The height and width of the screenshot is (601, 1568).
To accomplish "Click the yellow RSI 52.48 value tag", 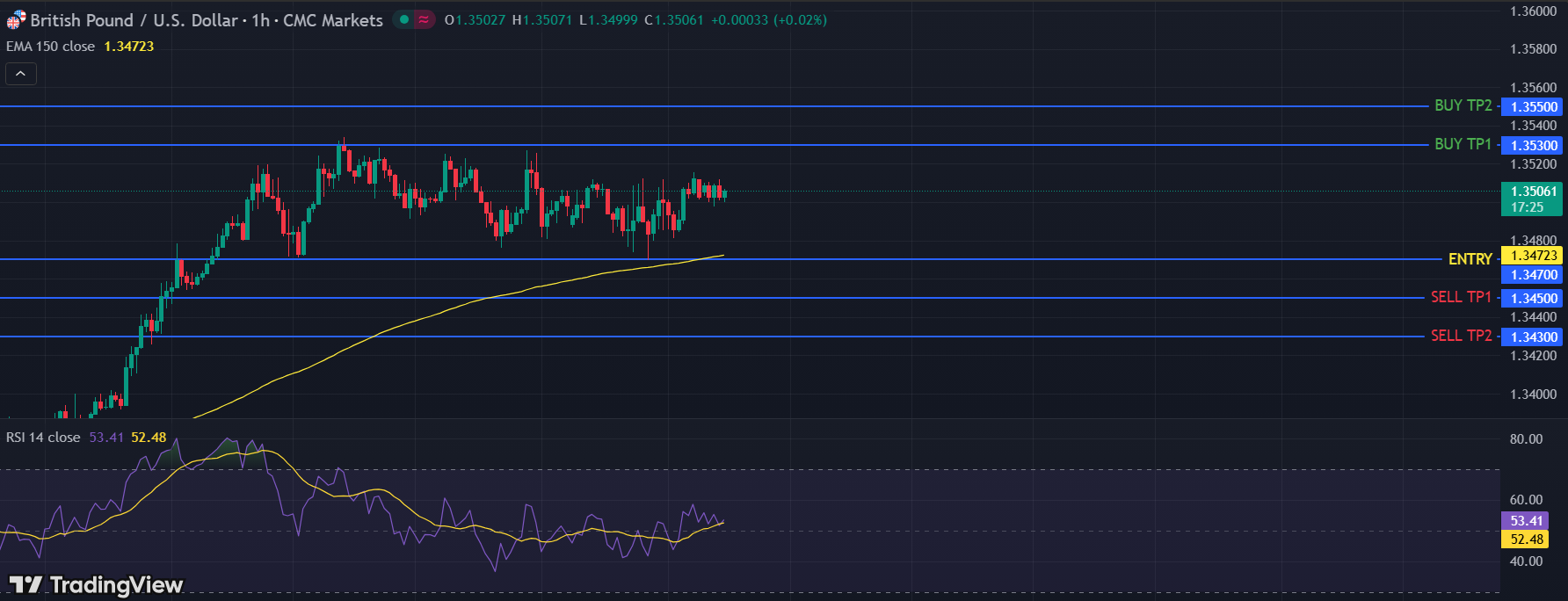I will click(x=1527, y=539).
